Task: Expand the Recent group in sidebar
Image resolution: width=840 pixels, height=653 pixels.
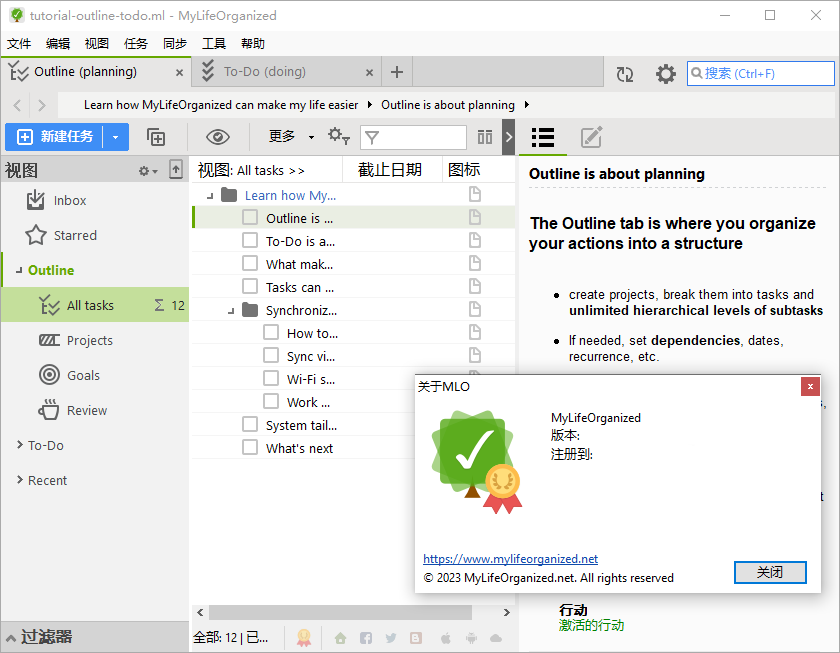Action: click(20, 479)
